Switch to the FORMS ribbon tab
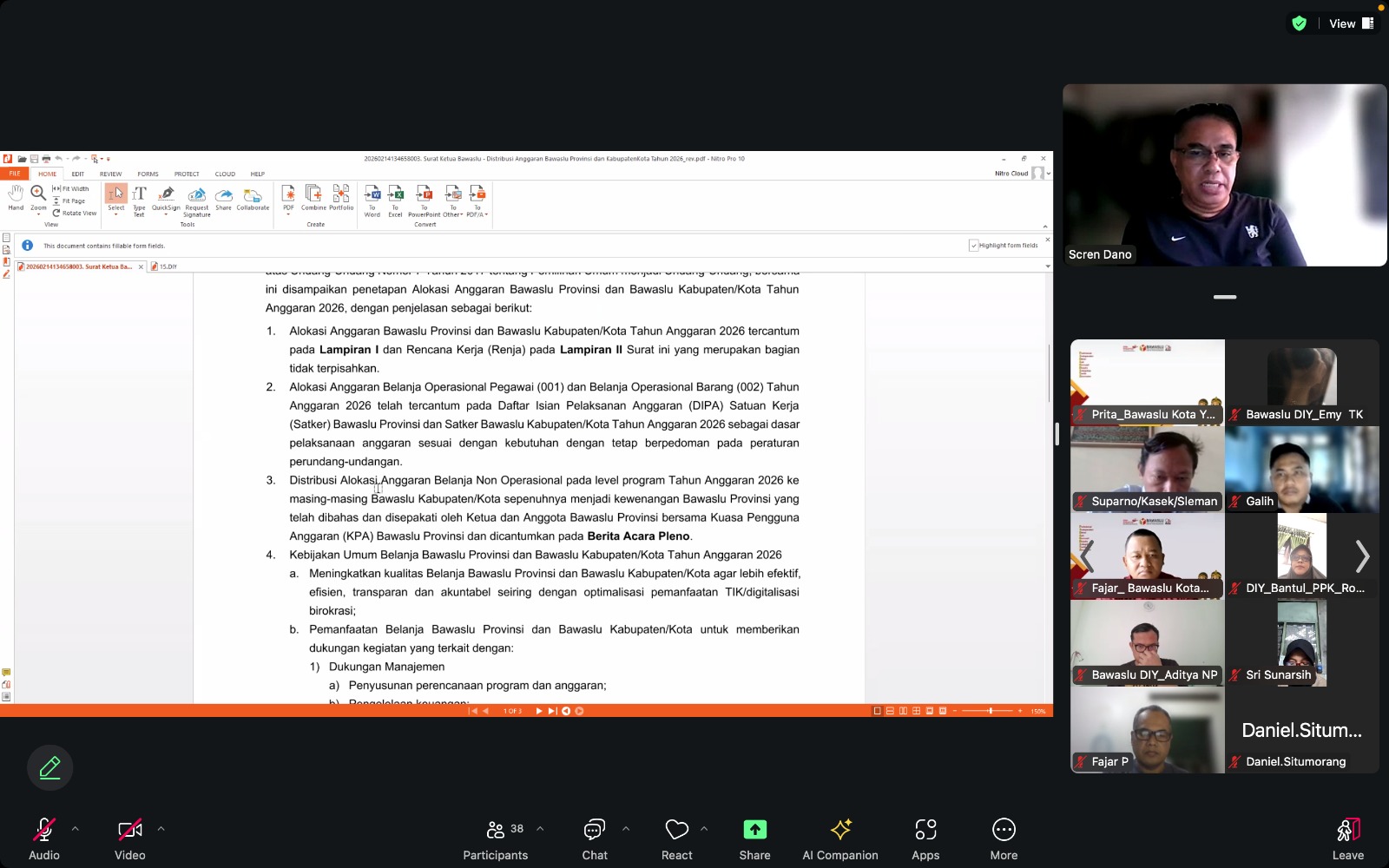This screenshot has height=868, width=1389. (x=148, y=174)
